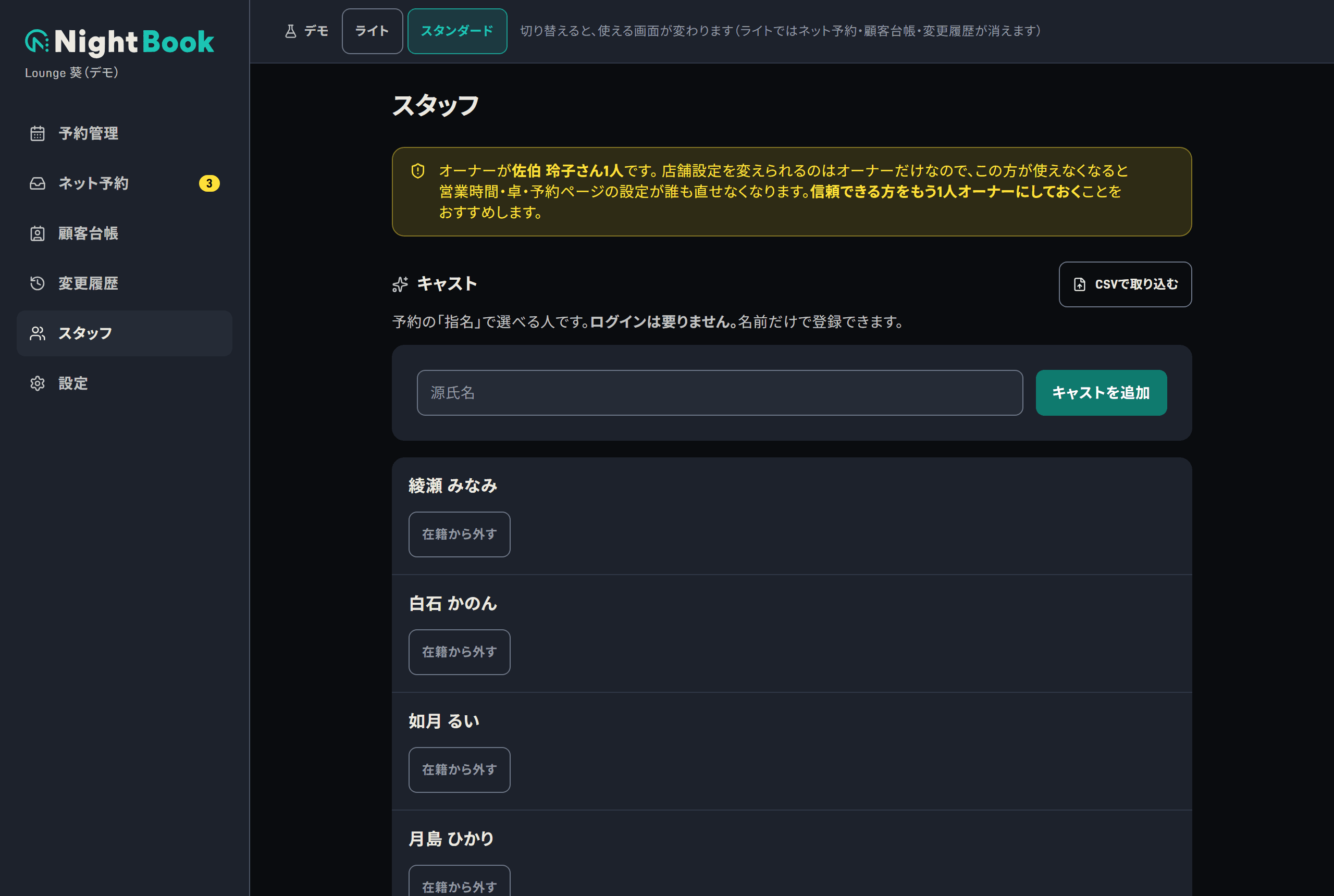Remove 如月 るい with 在籍から外す
The height and width of the screenshot is (896, 1334).
(459, 770)
